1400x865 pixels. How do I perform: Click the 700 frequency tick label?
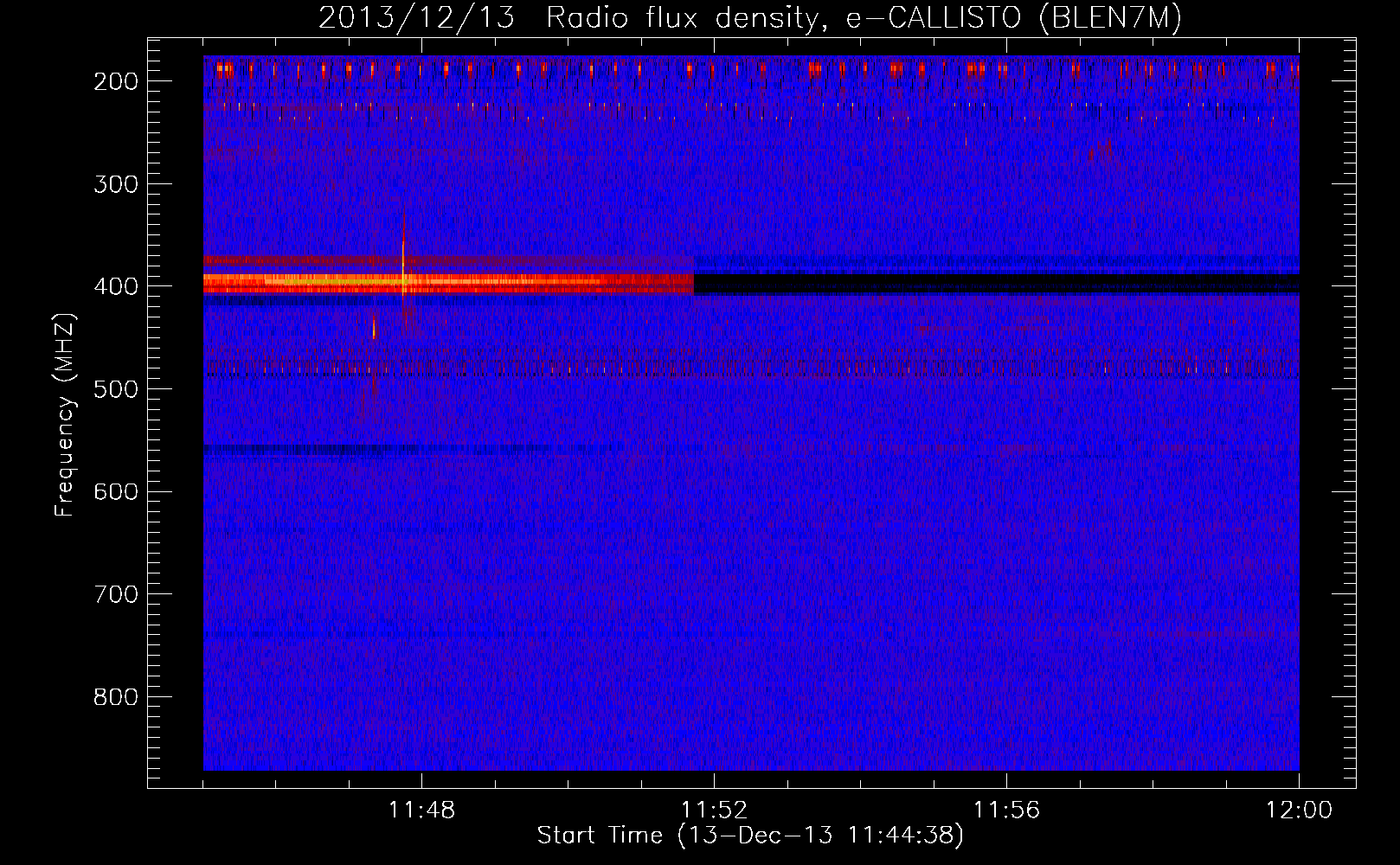(x=115, y=594)
